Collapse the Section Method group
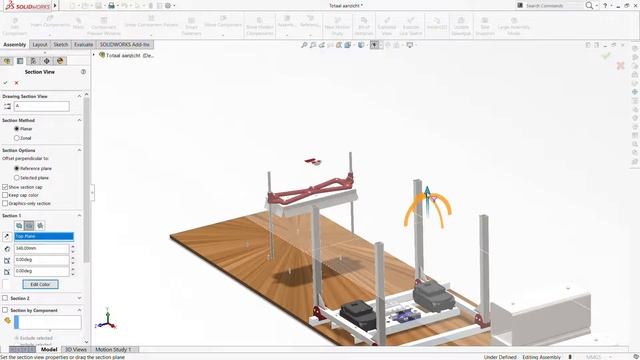Image resolution: width=640 pixels, height=360 pixels. coord(79,120)
